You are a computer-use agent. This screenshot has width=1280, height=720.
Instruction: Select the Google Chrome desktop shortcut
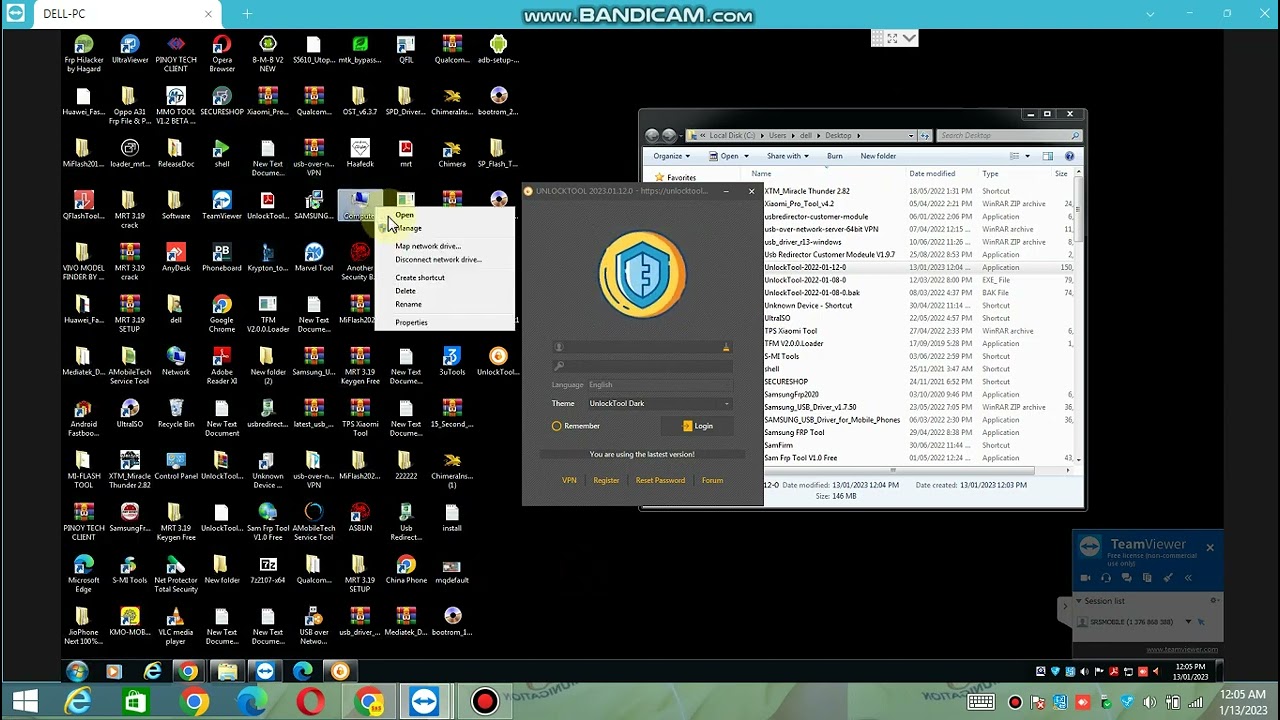222,314
